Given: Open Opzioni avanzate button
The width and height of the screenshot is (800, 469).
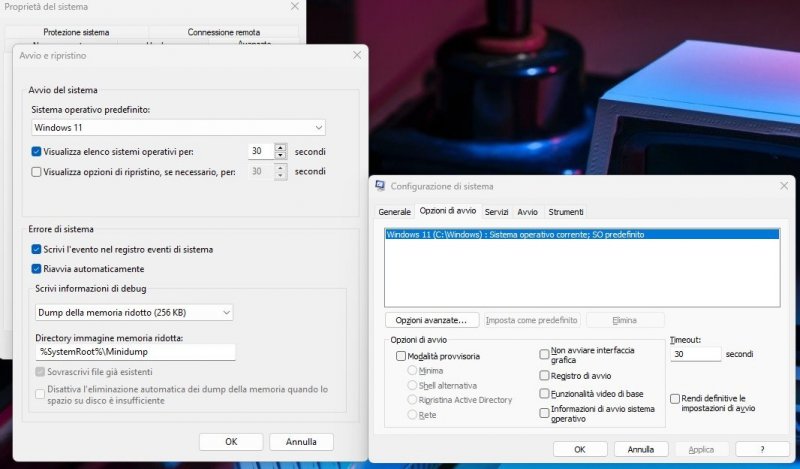Looking at the screenshot, I should (x=432, y=320).
